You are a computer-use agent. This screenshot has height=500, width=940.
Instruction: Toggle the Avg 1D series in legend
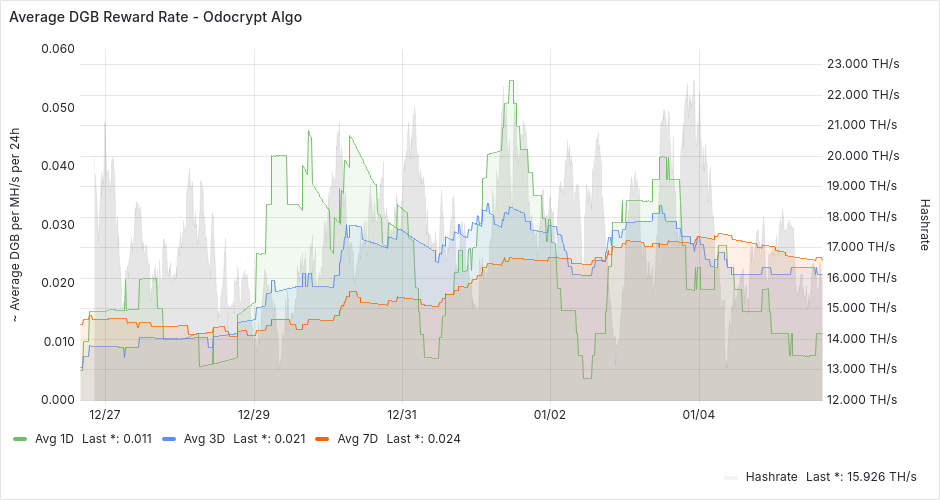click(52, 438)
